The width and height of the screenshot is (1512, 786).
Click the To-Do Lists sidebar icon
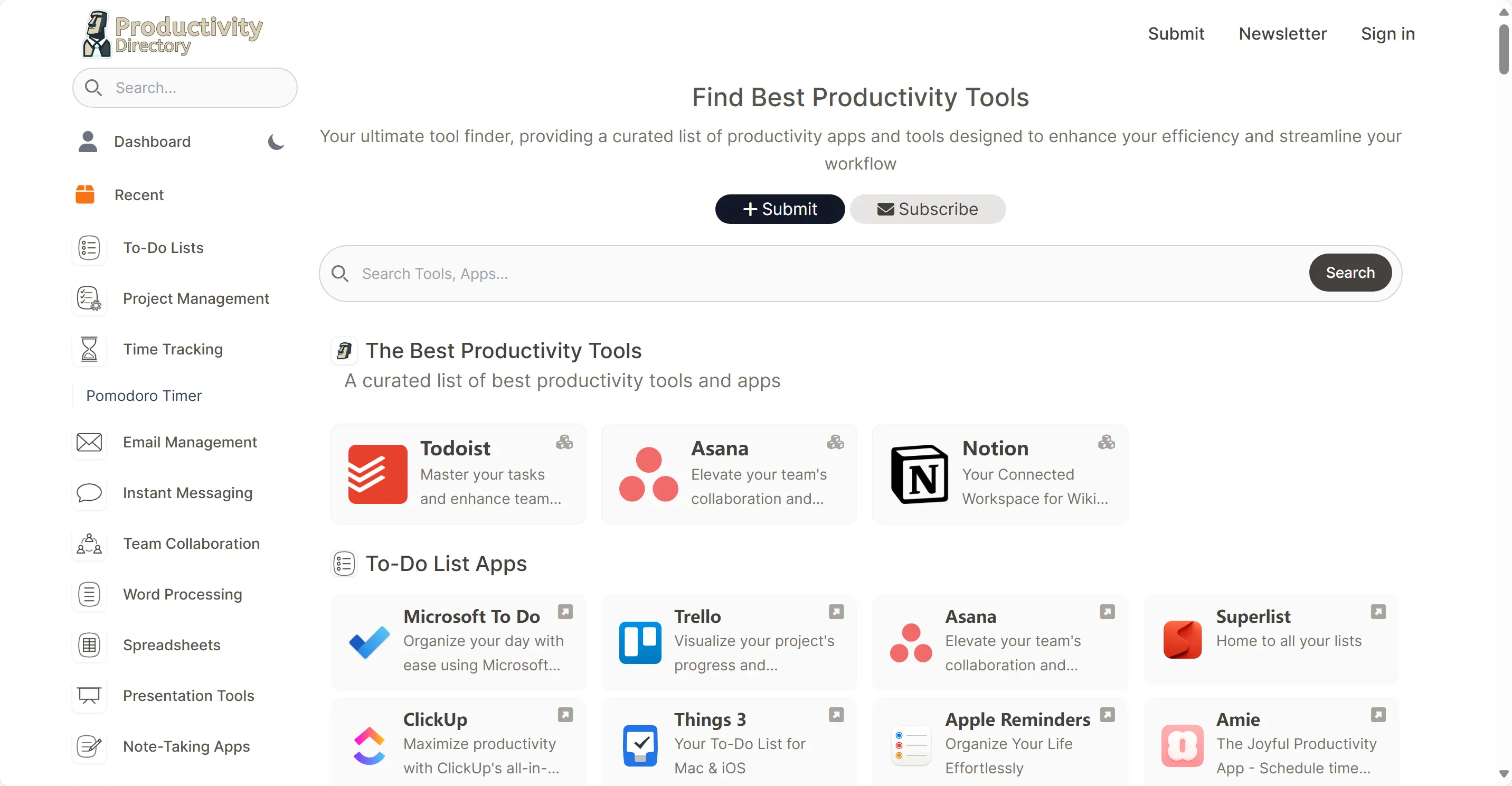[x=89, y=248]
